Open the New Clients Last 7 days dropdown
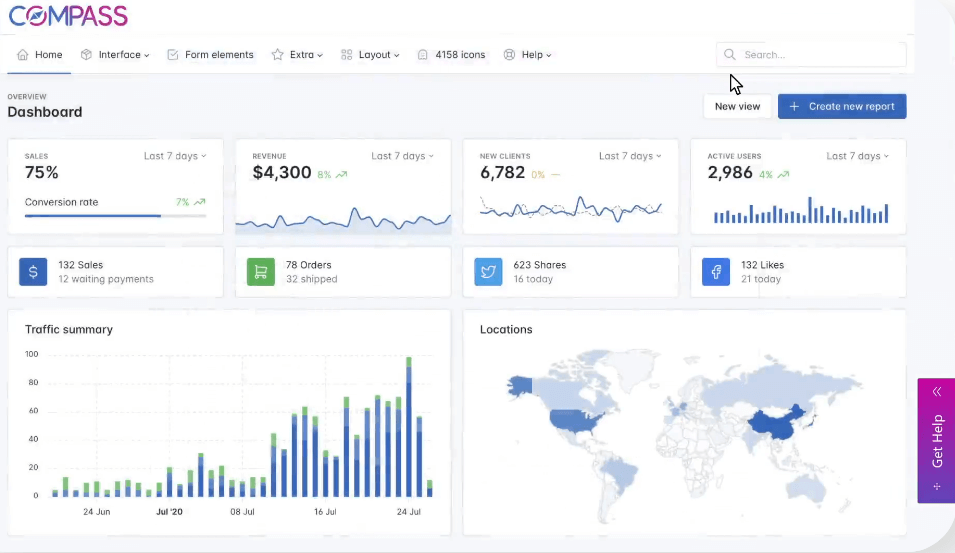 630,156
